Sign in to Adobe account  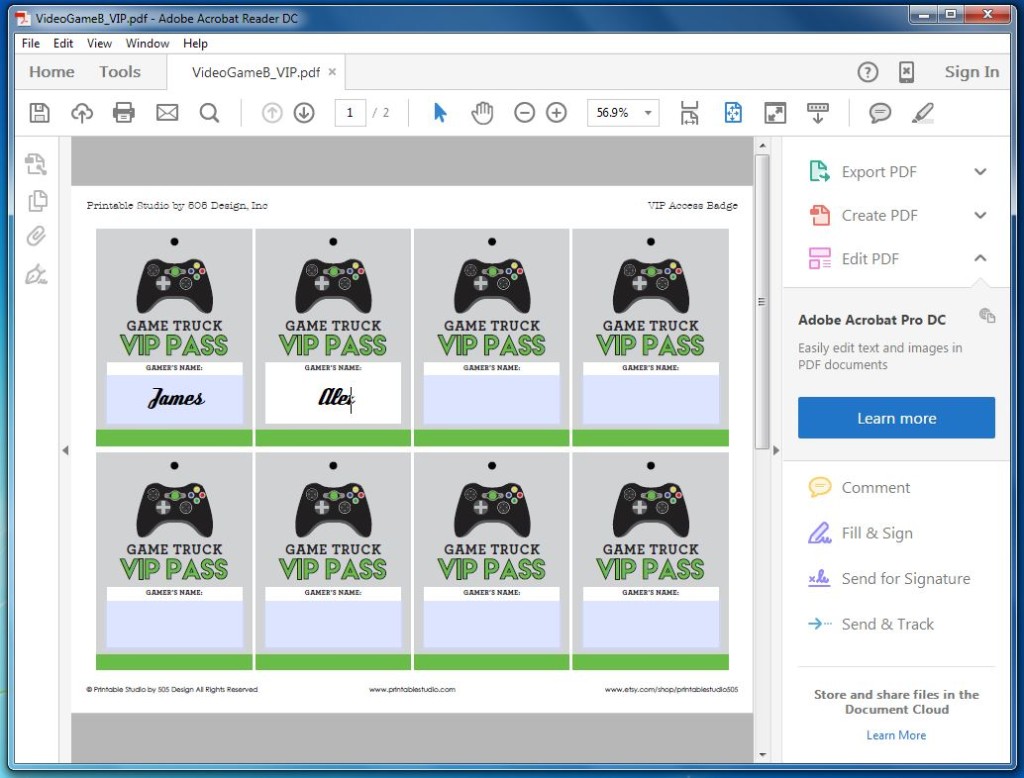970,71
